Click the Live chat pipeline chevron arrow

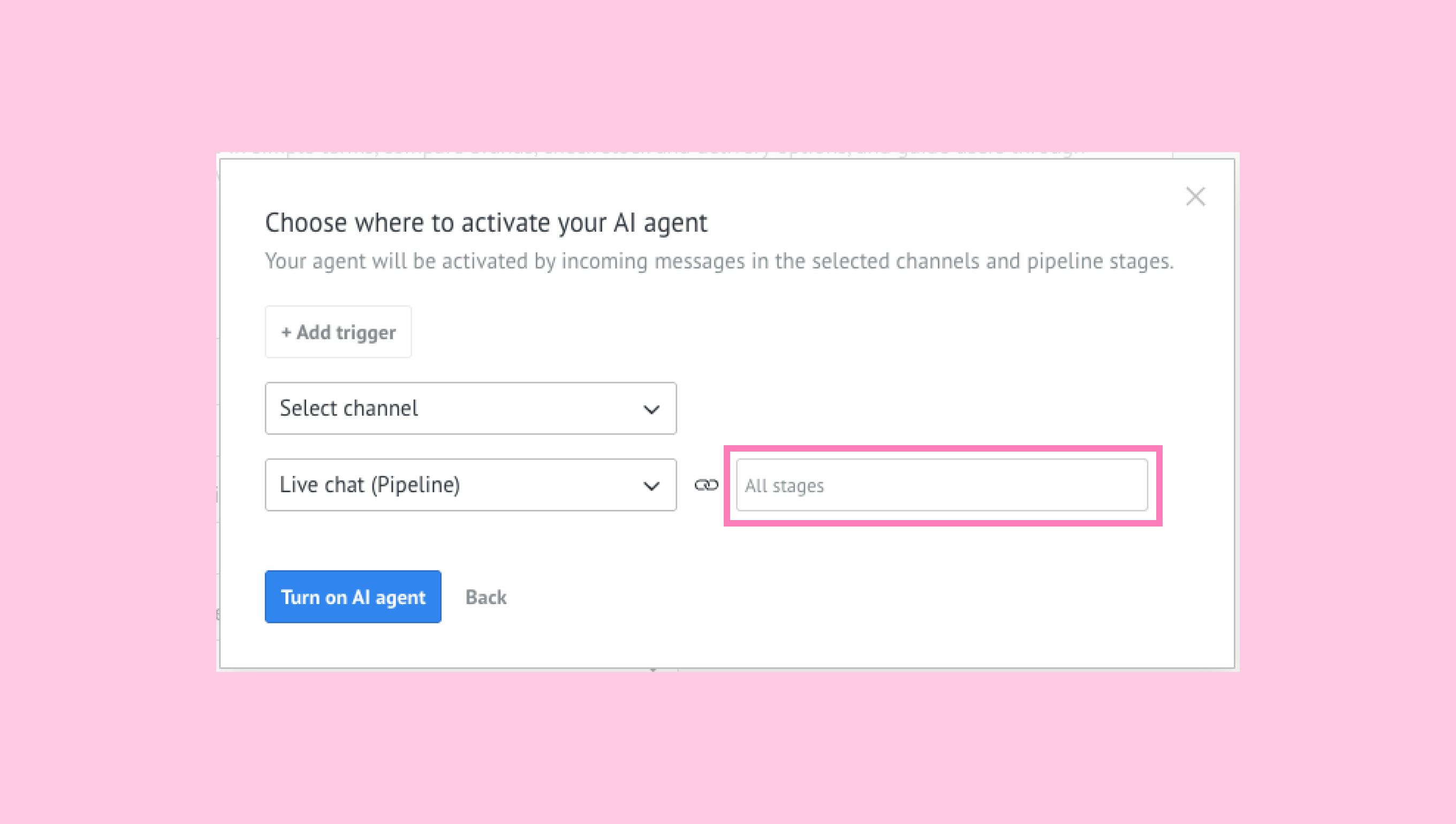tap(651, 486)
